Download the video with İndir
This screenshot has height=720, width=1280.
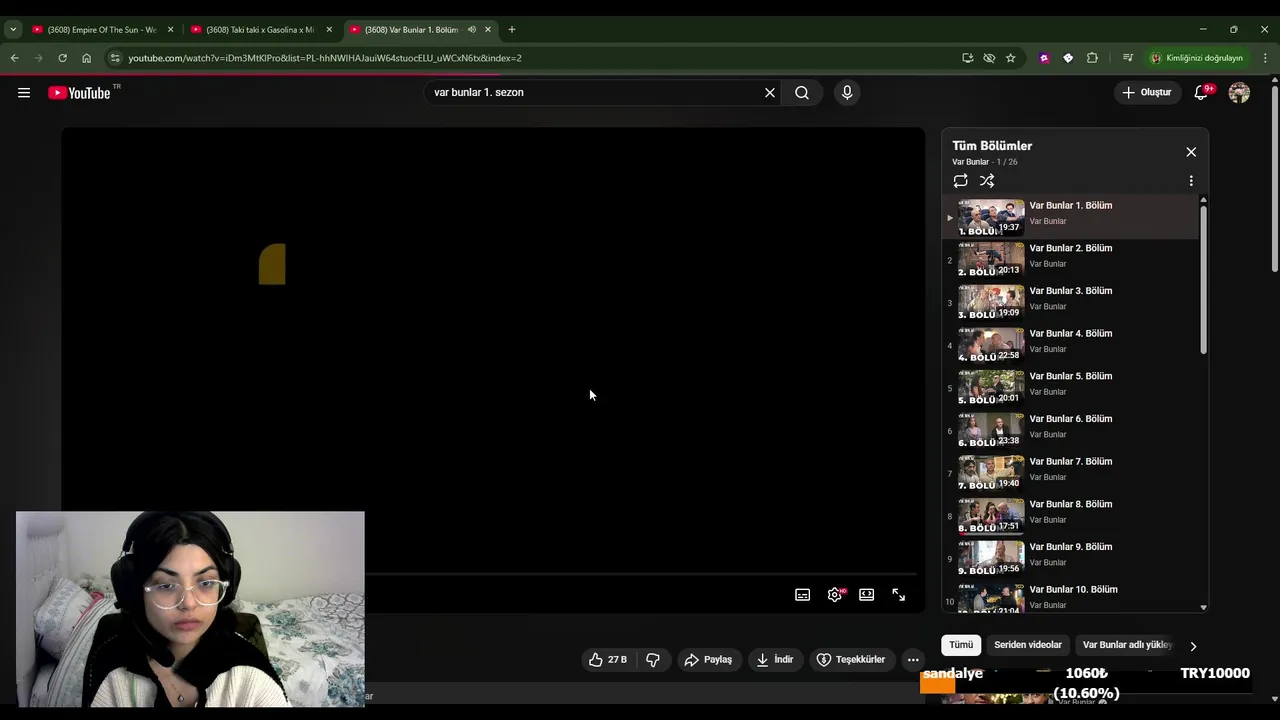click(775, 659)
